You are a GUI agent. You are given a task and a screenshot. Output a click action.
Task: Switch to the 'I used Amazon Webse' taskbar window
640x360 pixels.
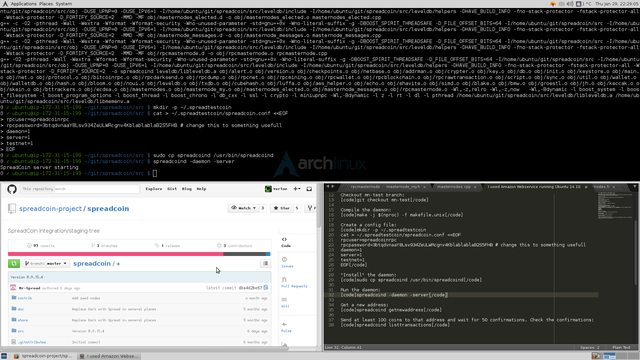(x=109, y=356)
